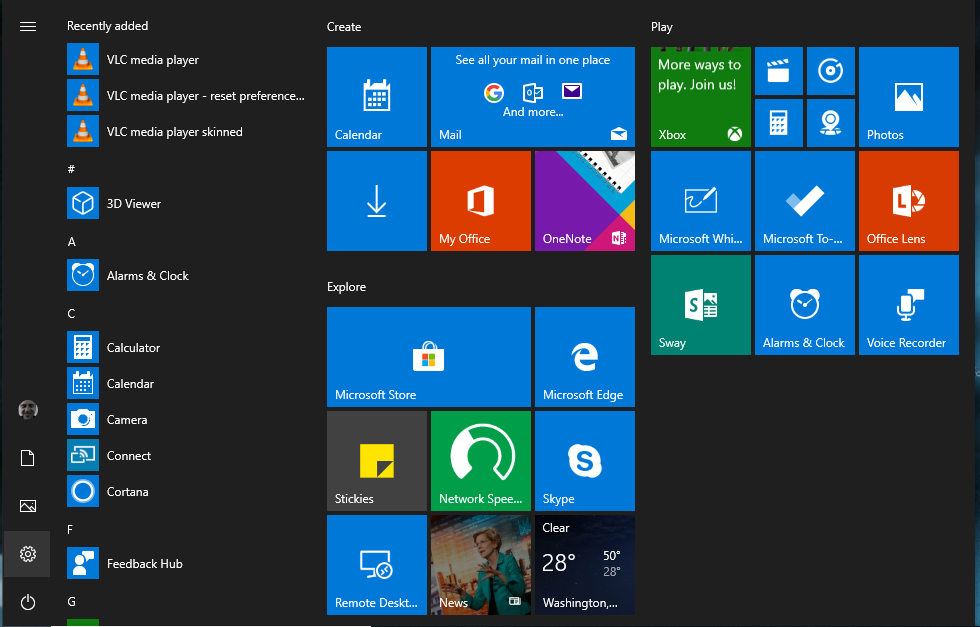
Task: Open the OneNote tile
Action: 585,201
